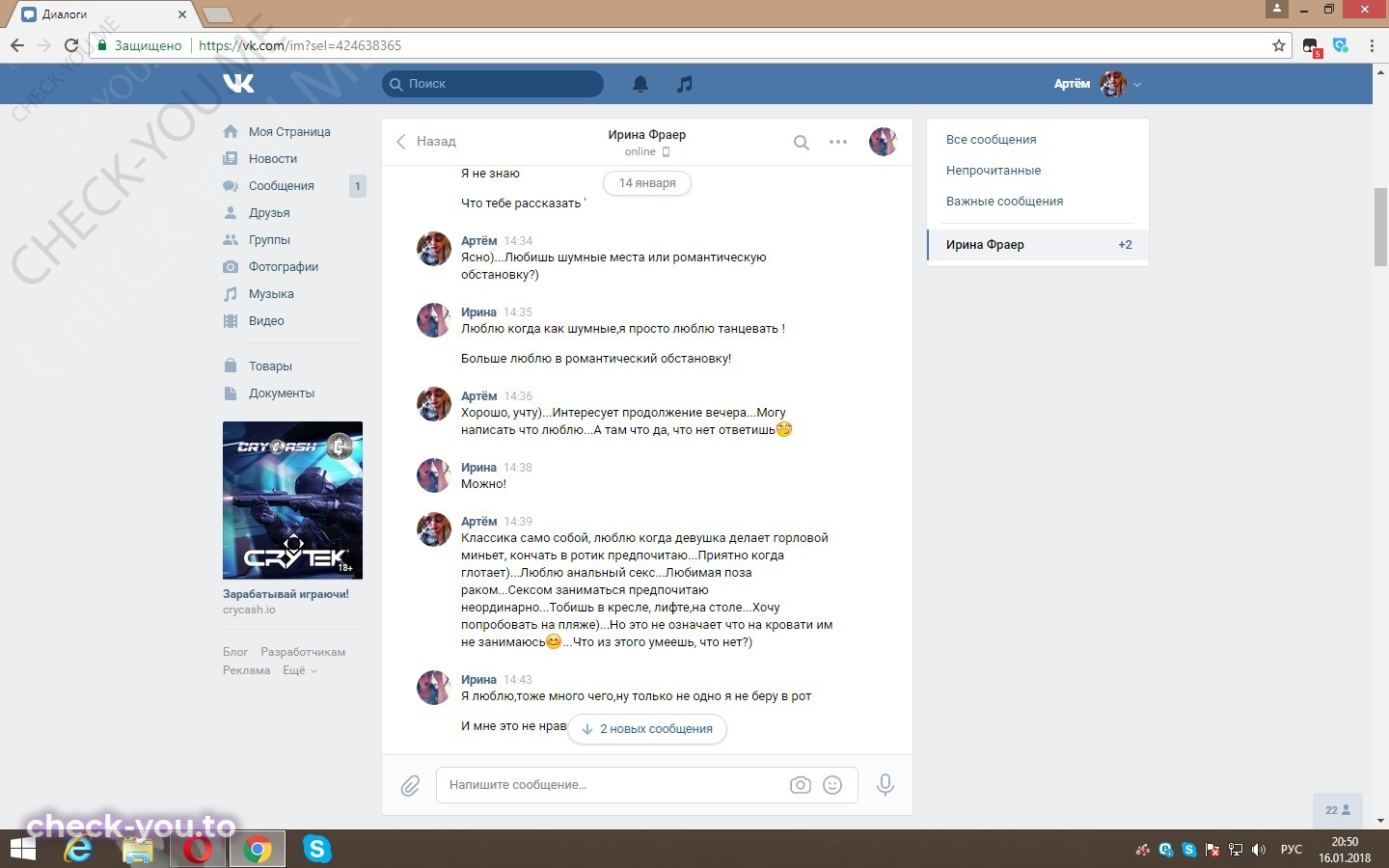Open the music note player icon

coord(685,84)
